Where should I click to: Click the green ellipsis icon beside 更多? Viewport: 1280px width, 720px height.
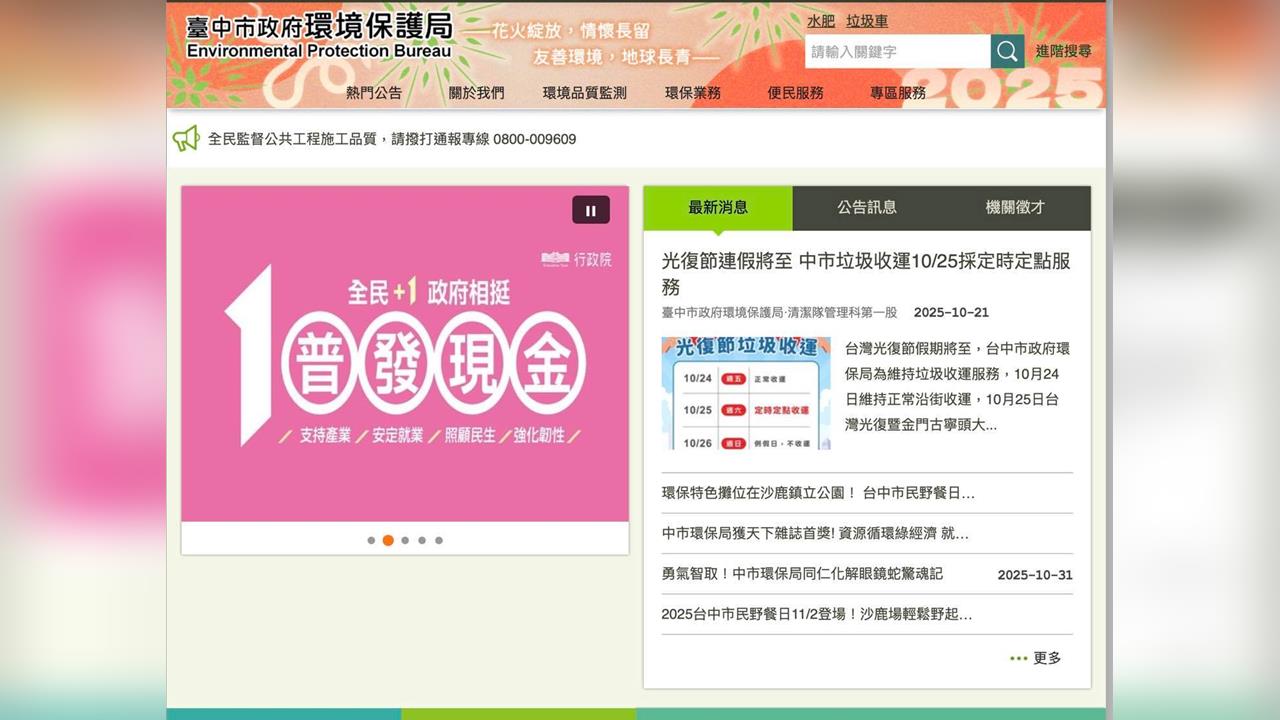[x=1019, y=658]
